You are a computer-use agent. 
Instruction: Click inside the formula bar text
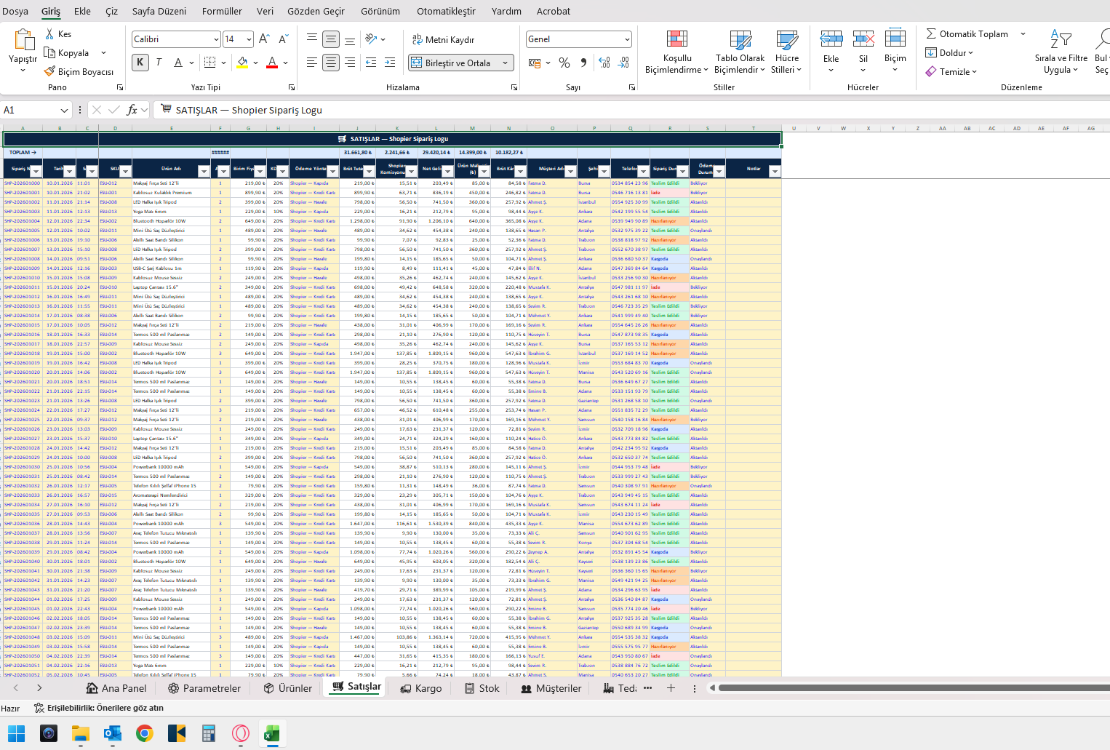(x=248, y=110)
